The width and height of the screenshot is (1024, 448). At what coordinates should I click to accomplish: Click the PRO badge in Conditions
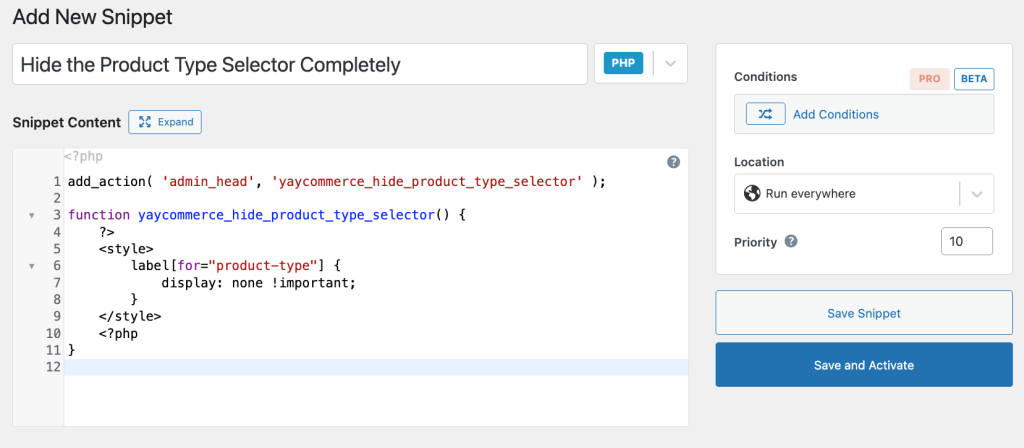click(x=929, y=79)
